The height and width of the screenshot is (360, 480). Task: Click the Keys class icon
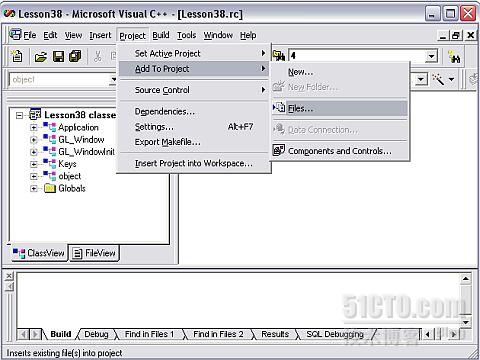click(49, 164)
